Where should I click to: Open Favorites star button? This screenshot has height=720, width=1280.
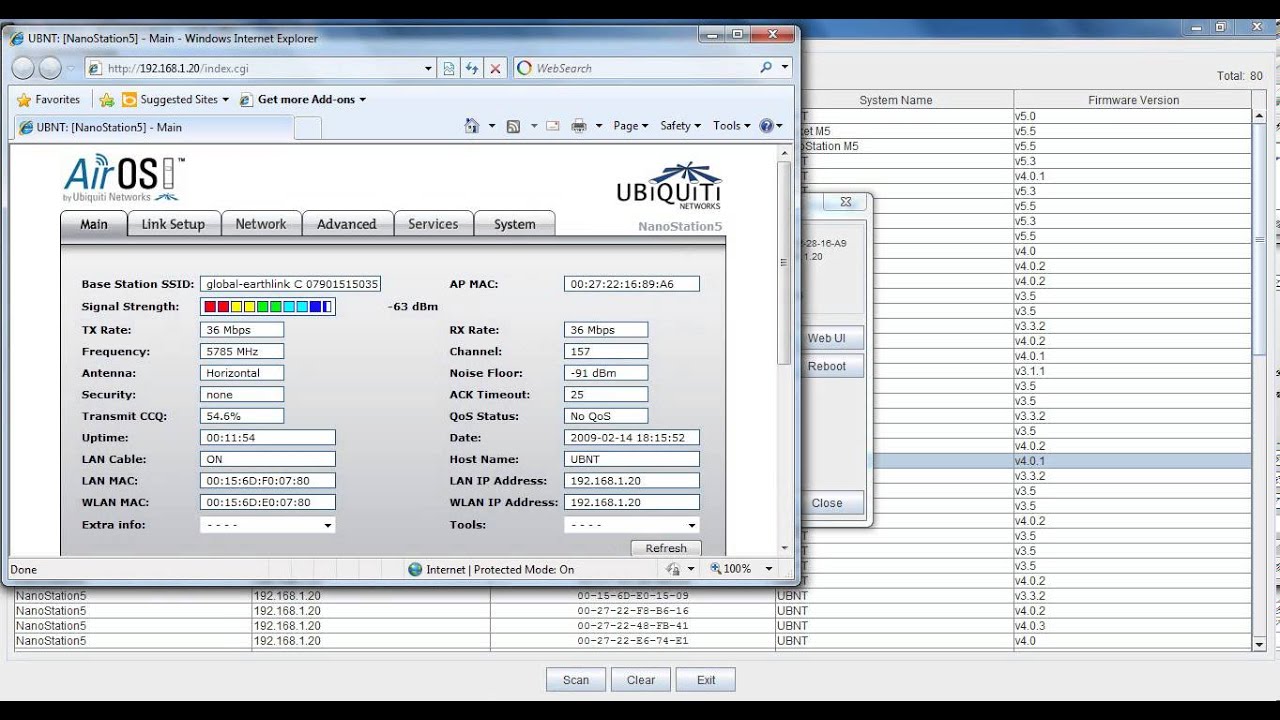point(48,100)
